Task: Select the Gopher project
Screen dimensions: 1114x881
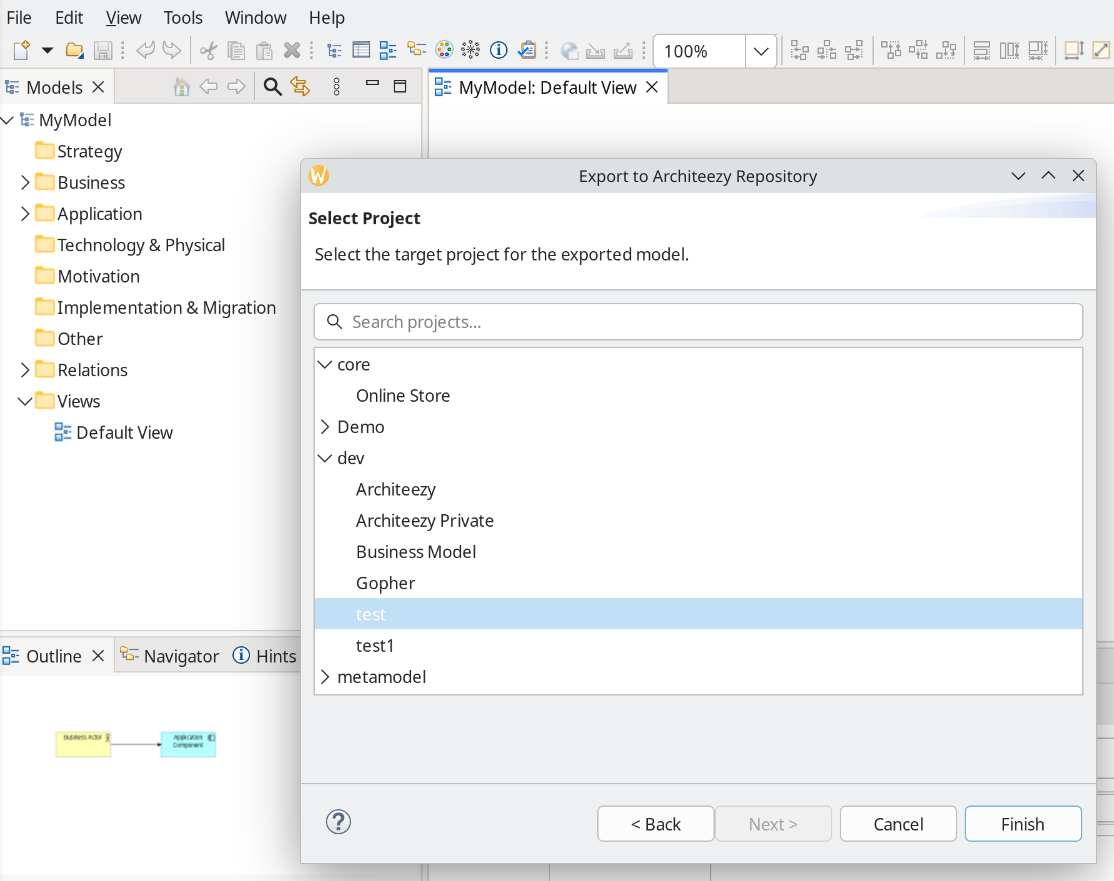Action: click(x=385, y=583)
